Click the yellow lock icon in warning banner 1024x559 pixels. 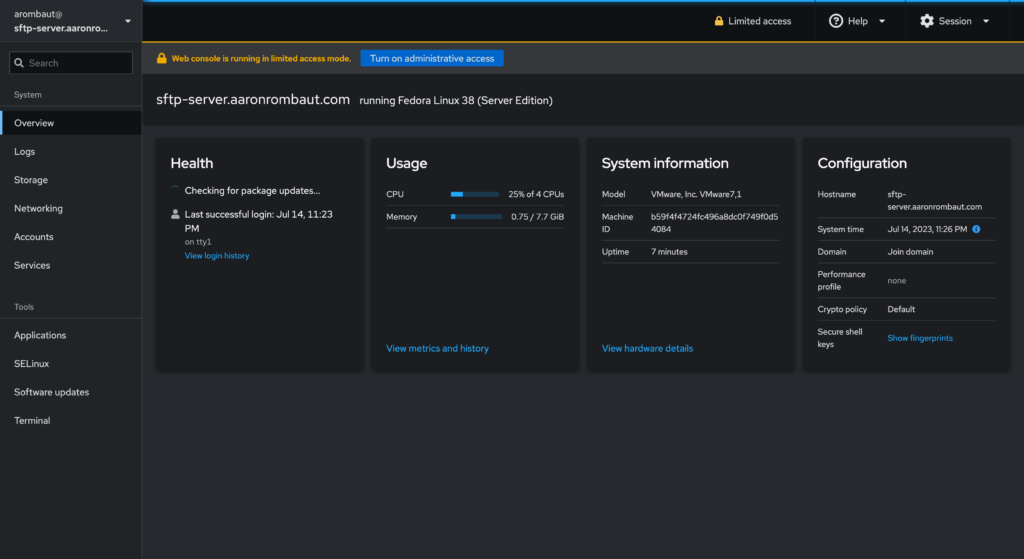[161, 59]
